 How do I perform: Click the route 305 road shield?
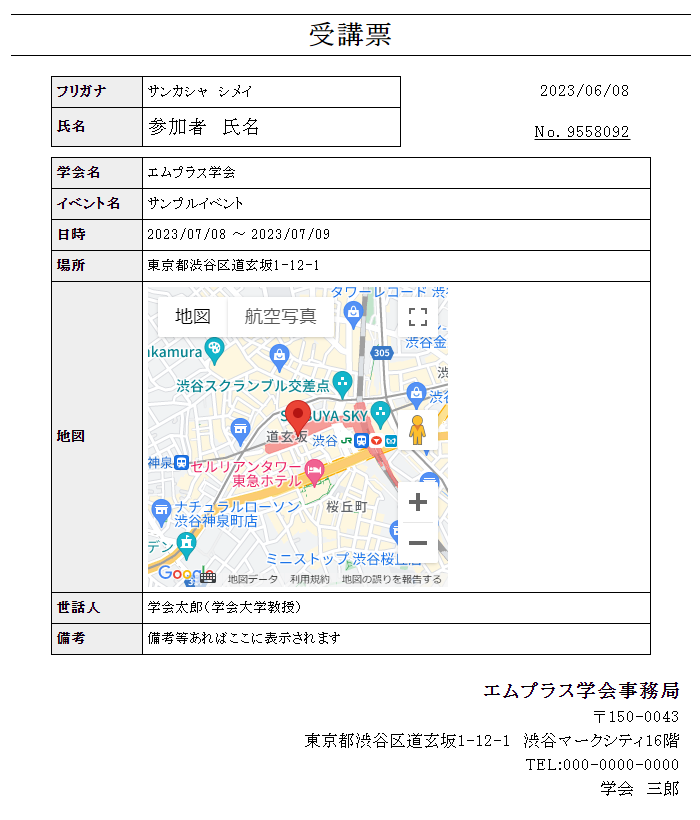(x=382, y=353)
